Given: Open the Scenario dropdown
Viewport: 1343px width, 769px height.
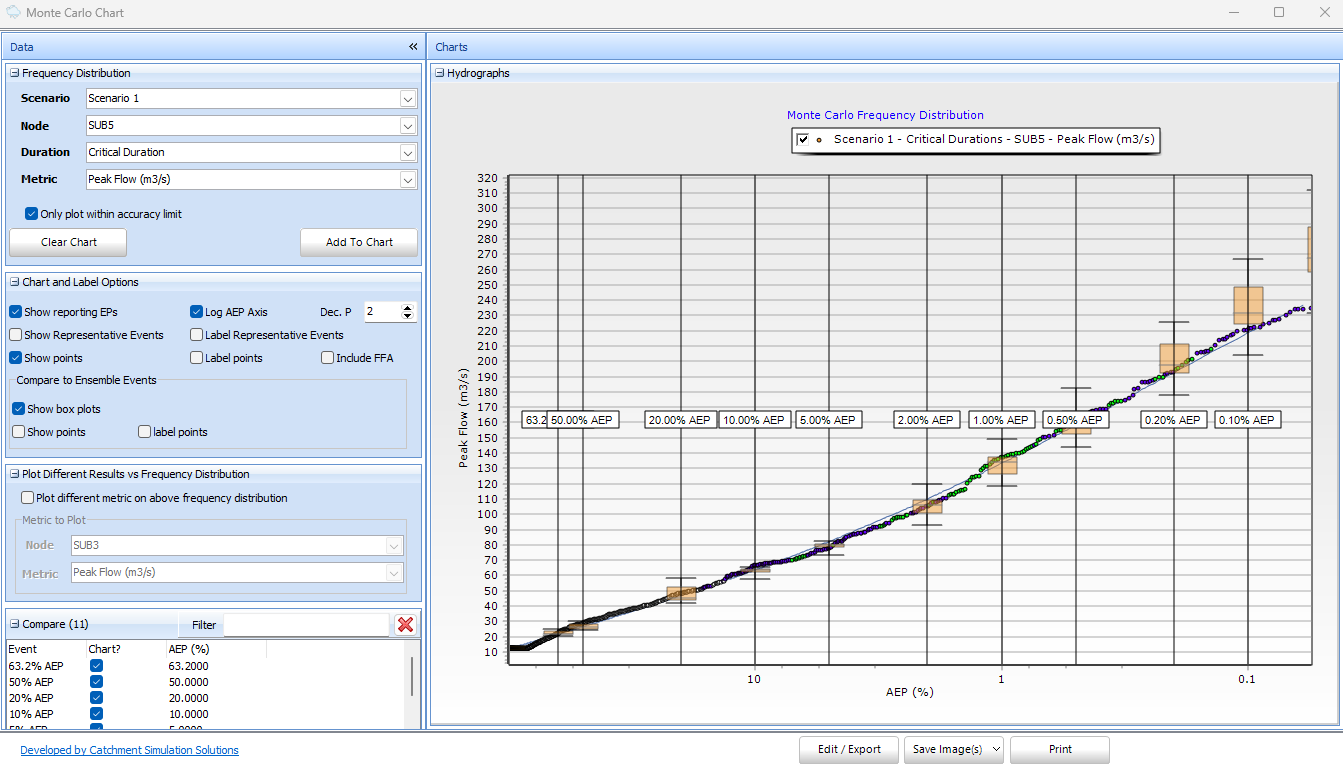Looking at the screenshot, I should pyautogui.click(x=407, y=99).
